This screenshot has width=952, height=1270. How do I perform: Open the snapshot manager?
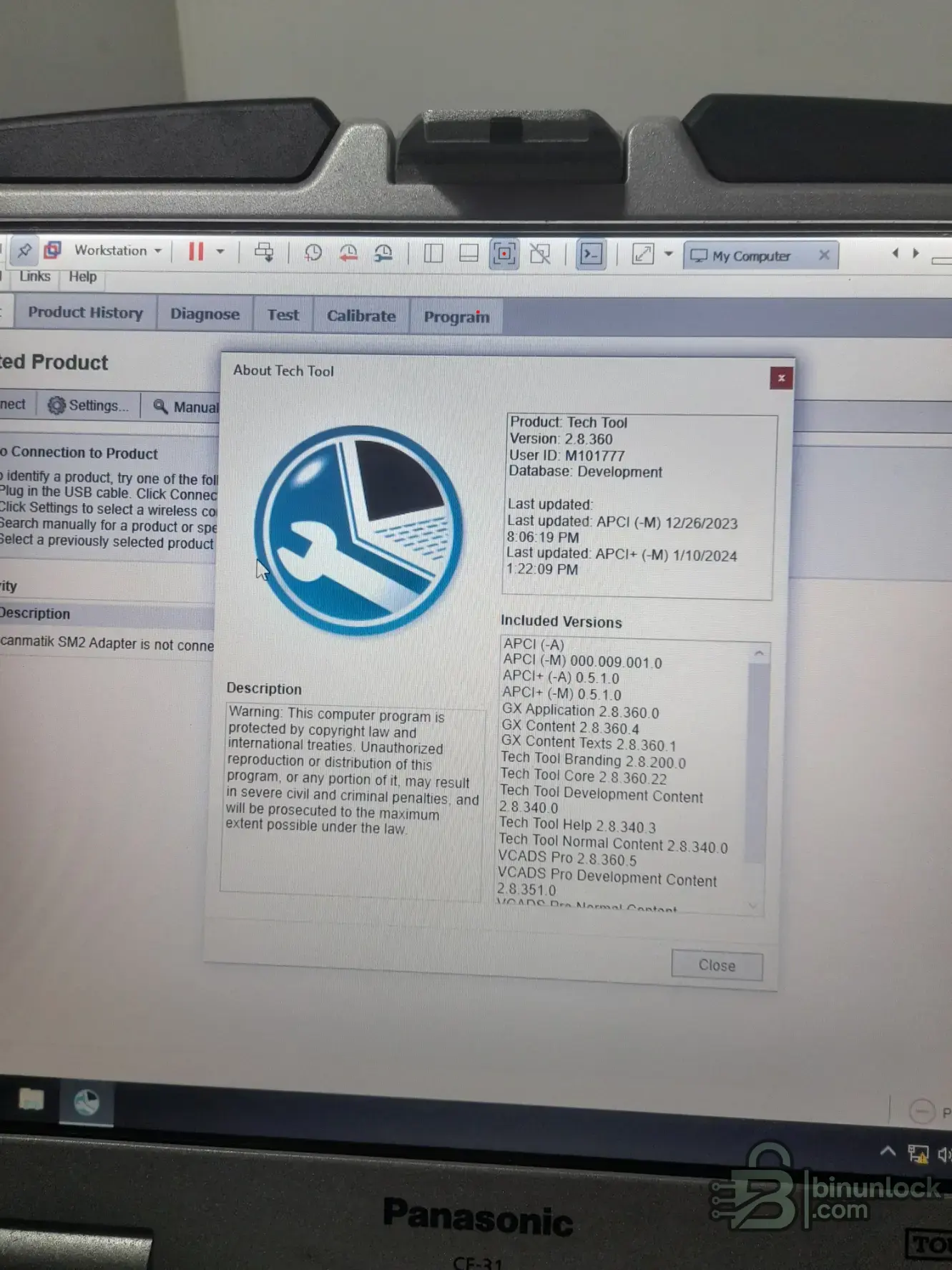(384, 253)
